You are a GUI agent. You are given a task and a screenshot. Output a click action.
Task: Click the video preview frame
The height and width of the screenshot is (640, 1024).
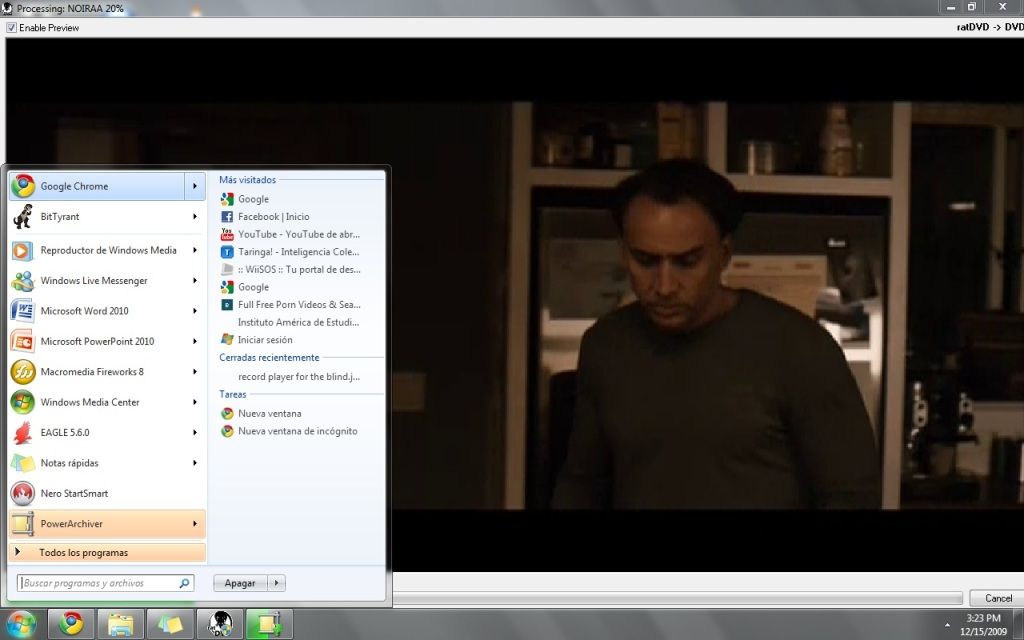coord(515,305)
